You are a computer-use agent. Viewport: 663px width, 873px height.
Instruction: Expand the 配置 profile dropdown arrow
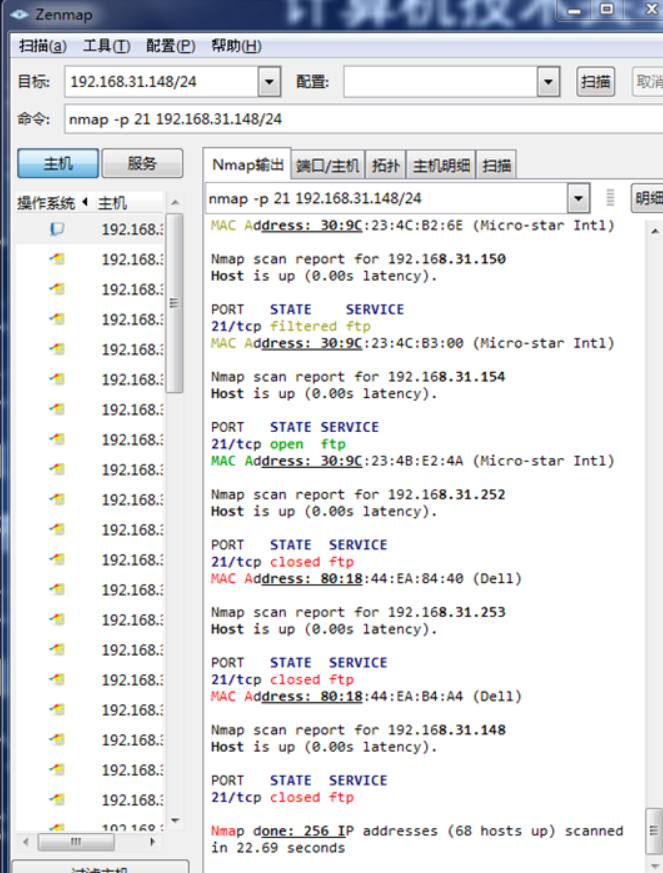pos(549,82)
